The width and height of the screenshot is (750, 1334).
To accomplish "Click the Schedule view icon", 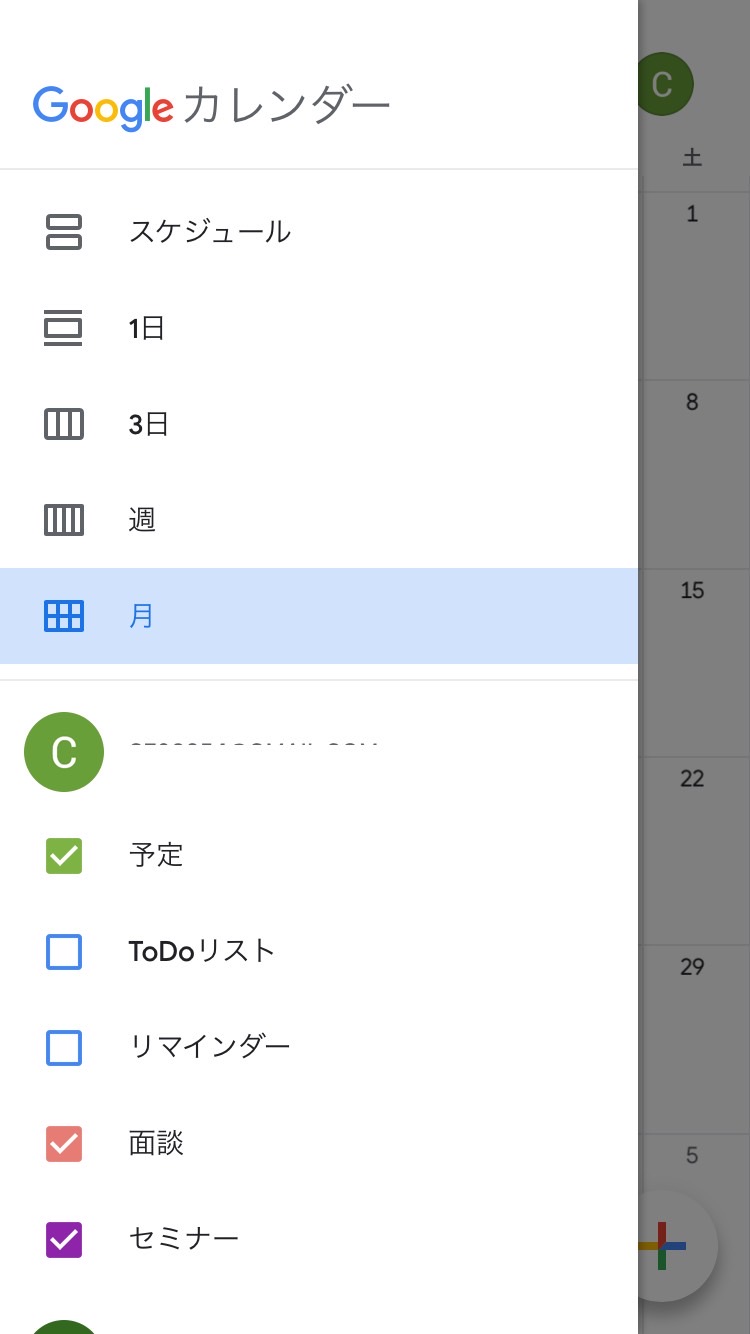I will click(x=64, y=232).
